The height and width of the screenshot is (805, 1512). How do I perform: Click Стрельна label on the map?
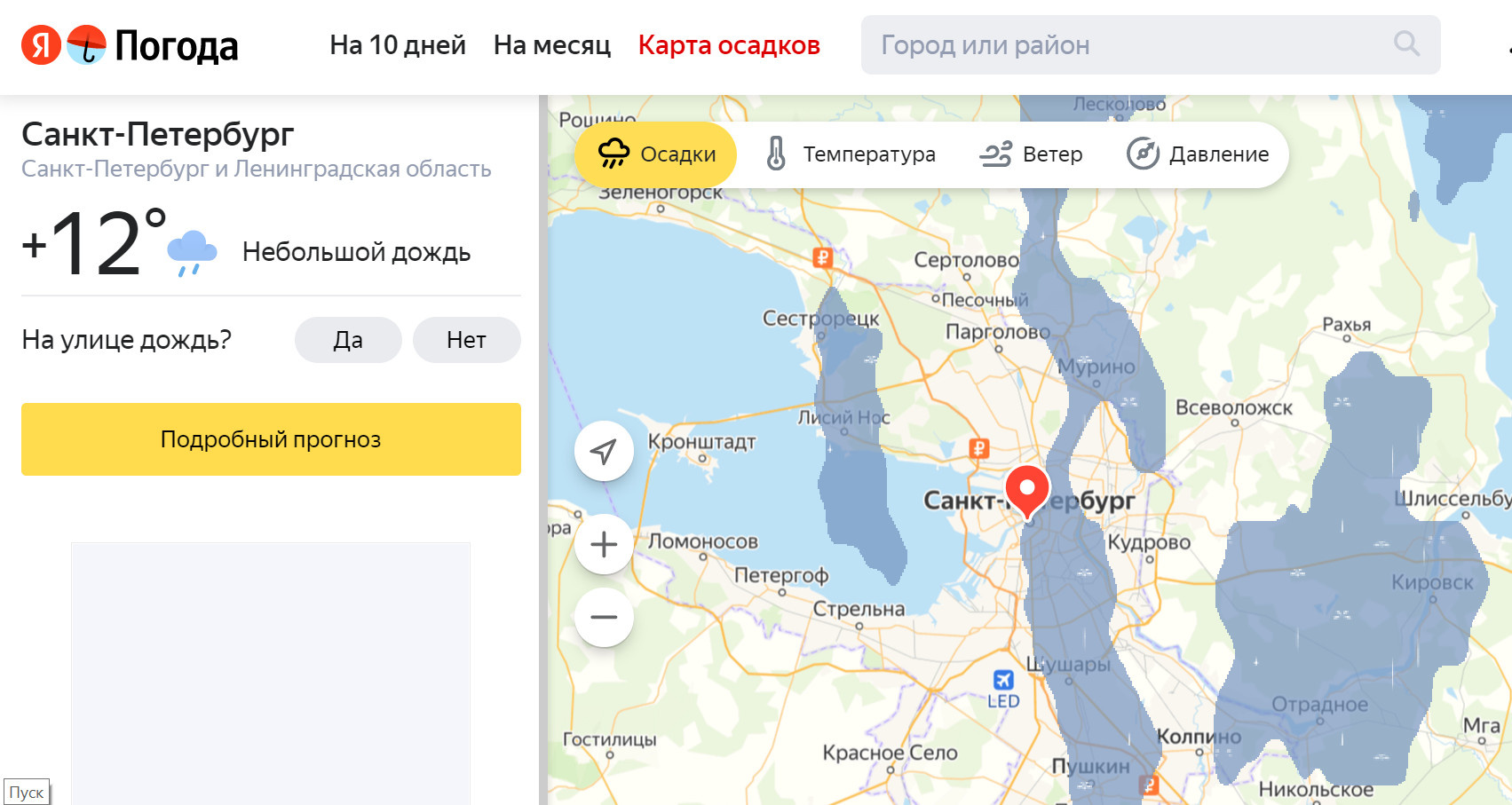click(x=859, y=609)
